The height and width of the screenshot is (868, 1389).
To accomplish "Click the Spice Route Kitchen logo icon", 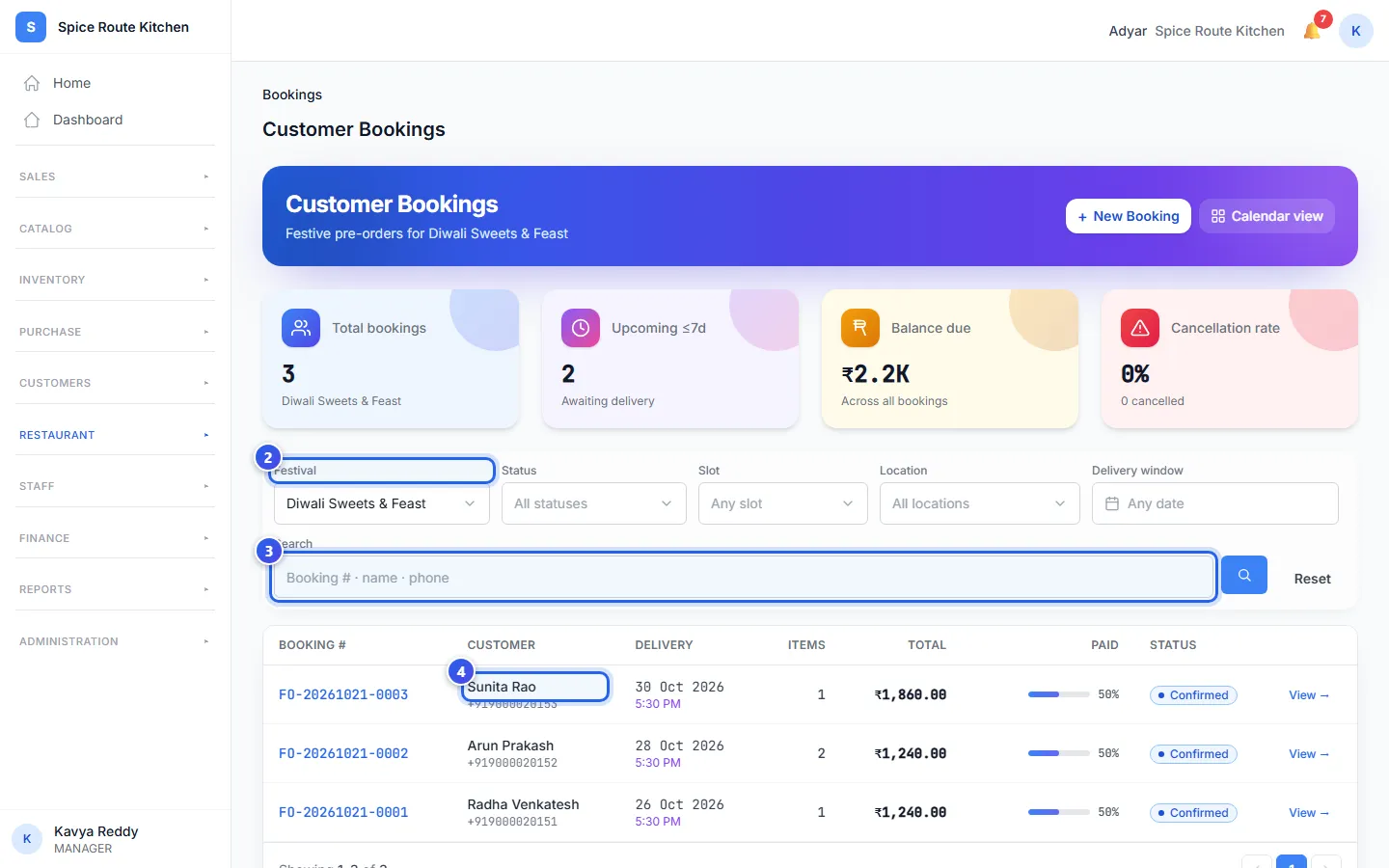I will click(31, 27).
